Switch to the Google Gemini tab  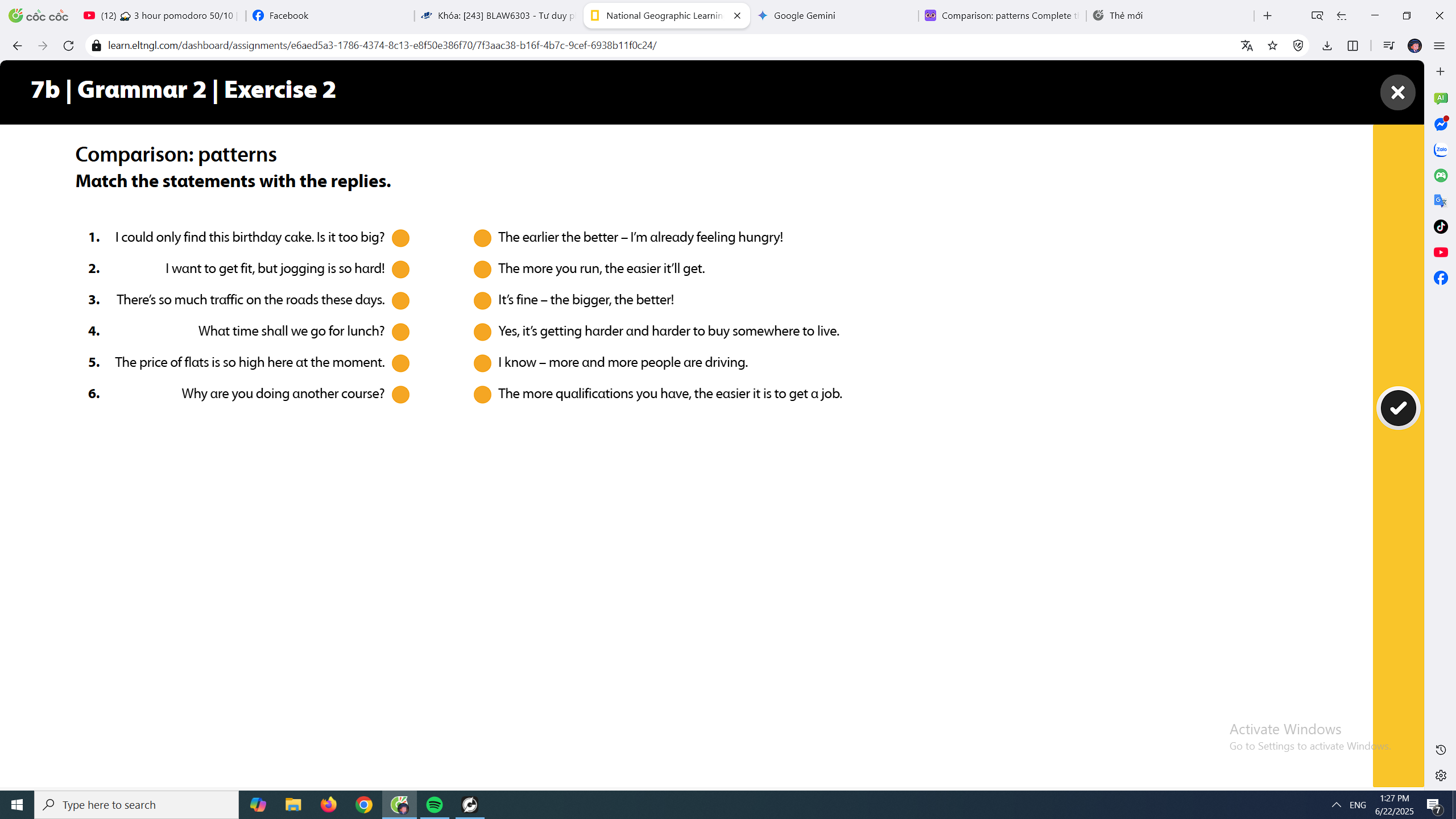click(x=804, y=15)
